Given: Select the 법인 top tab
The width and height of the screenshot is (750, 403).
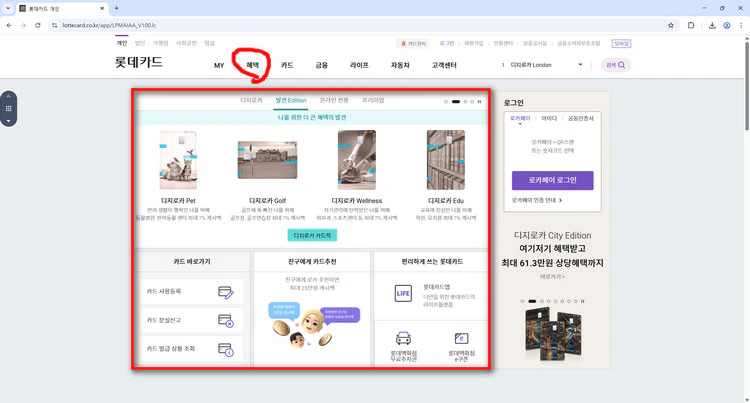Looking at the screenshot, I should point(140,43).
